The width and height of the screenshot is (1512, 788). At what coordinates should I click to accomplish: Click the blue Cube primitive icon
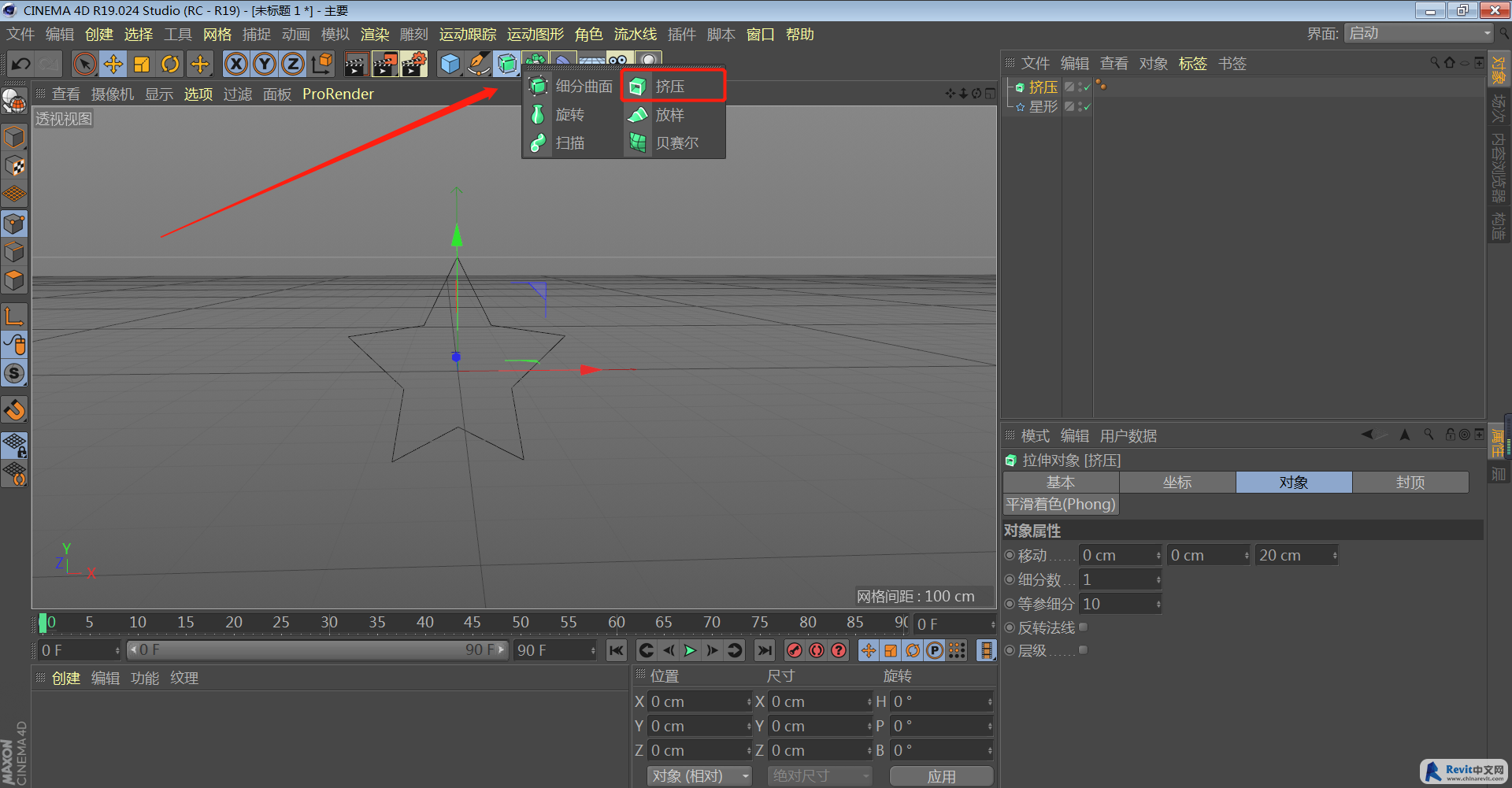pyautogui.click(x=450, y=64)
